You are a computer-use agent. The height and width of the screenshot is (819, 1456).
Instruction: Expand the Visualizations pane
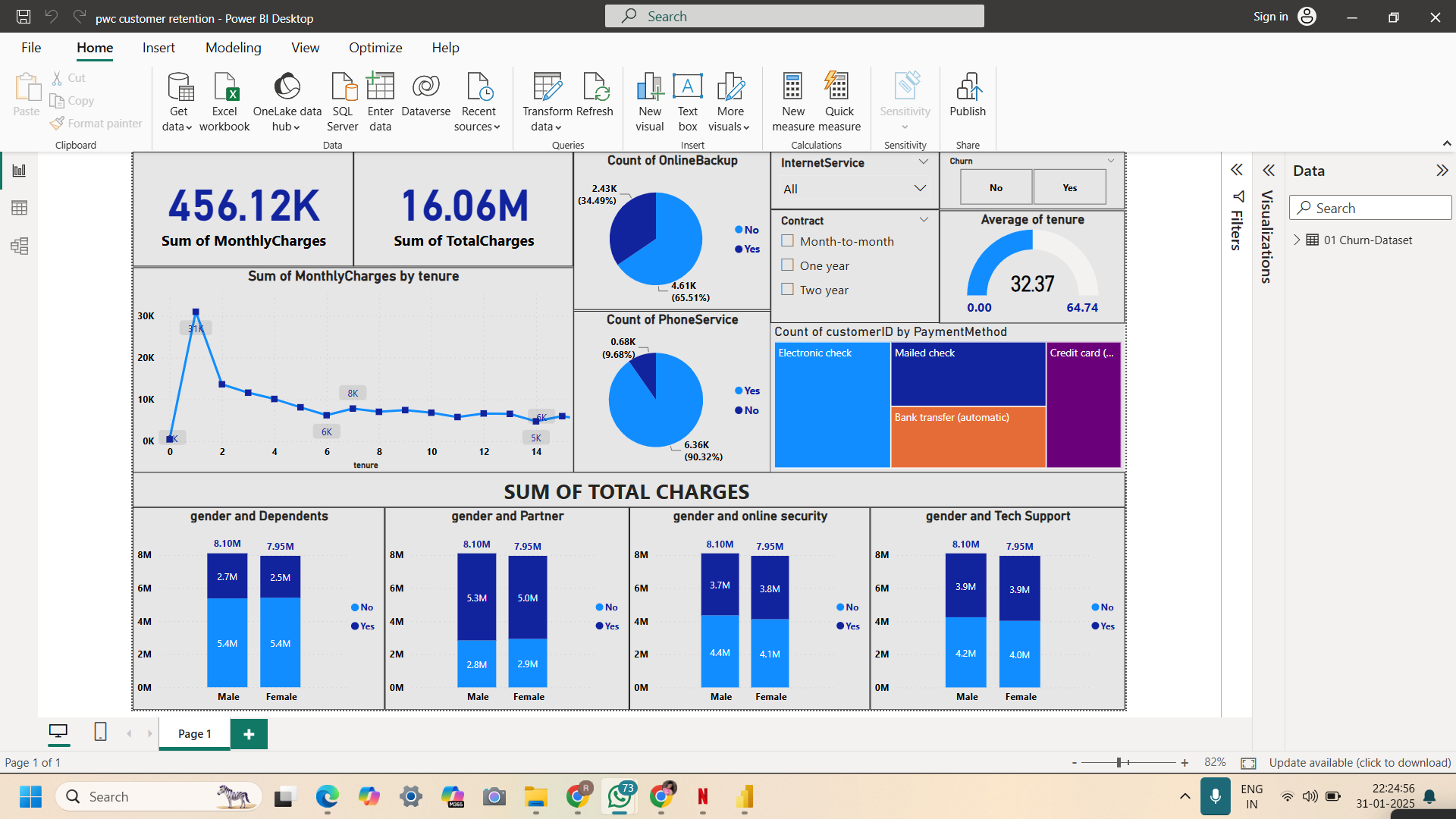click(1269, 170)
